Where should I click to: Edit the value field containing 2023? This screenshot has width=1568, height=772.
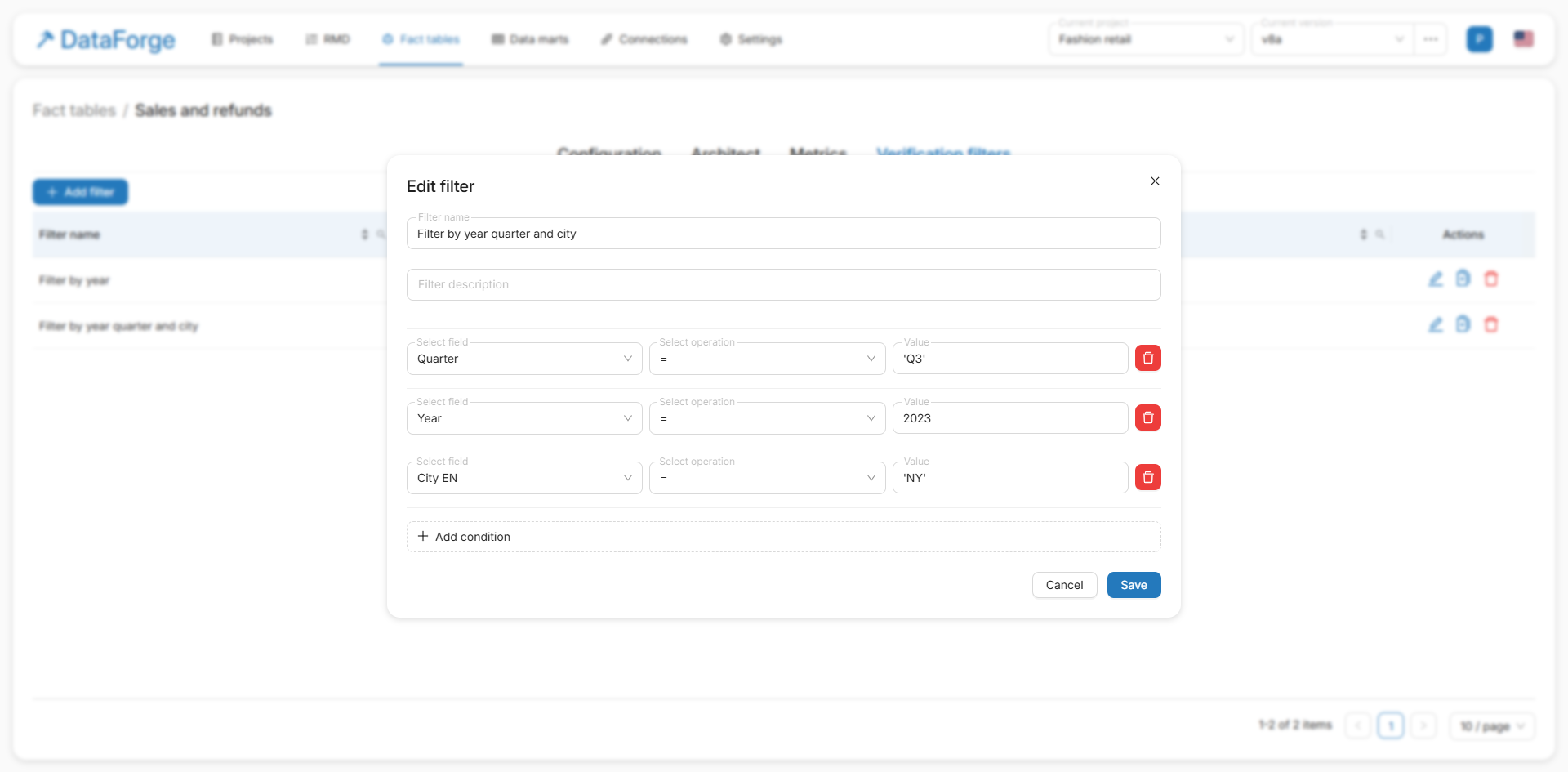click(1009, 418)
